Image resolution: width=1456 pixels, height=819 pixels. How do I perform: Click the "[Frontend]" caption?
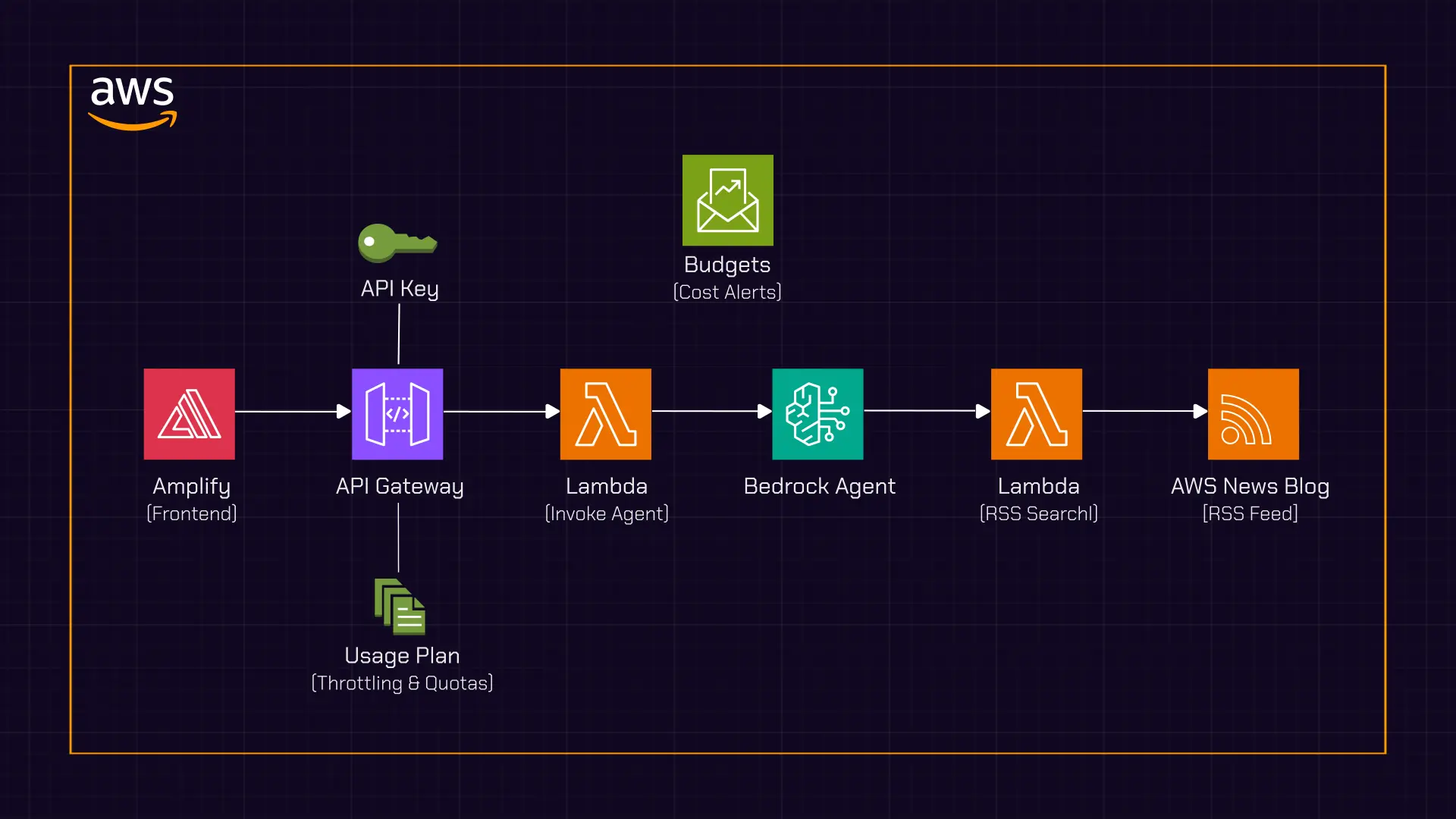[192, 513]
